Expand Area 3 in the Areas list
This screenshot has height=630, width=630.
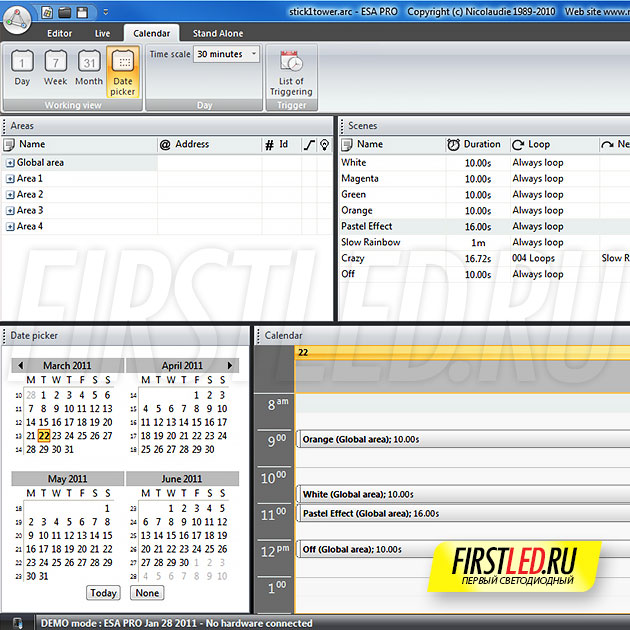pyautogui.click(x=10, y=210)
